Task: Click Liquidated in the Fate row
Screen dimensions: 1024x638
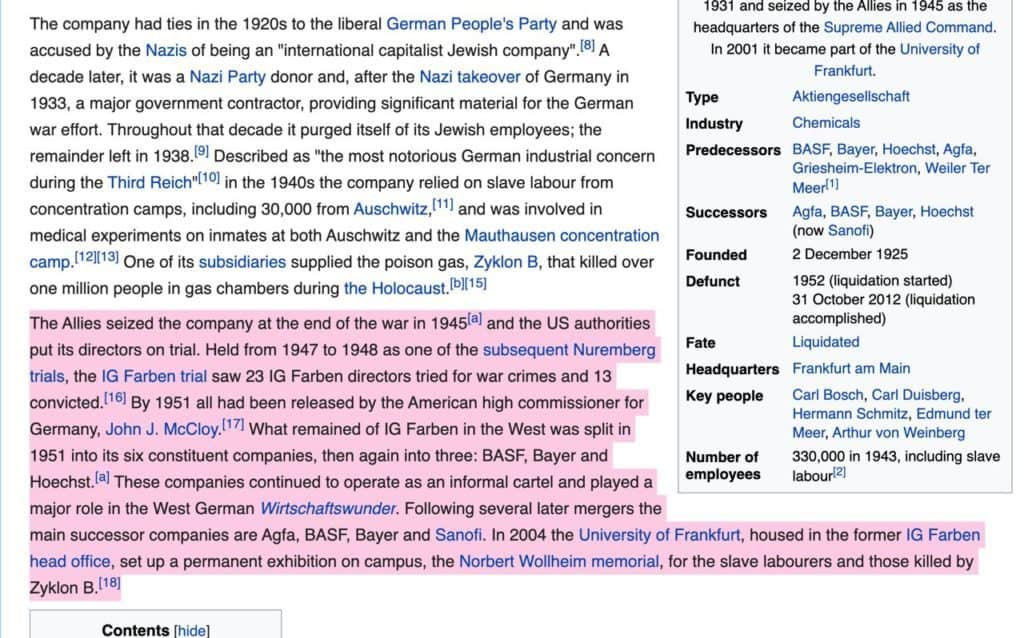Action: [x=825, y=342]
